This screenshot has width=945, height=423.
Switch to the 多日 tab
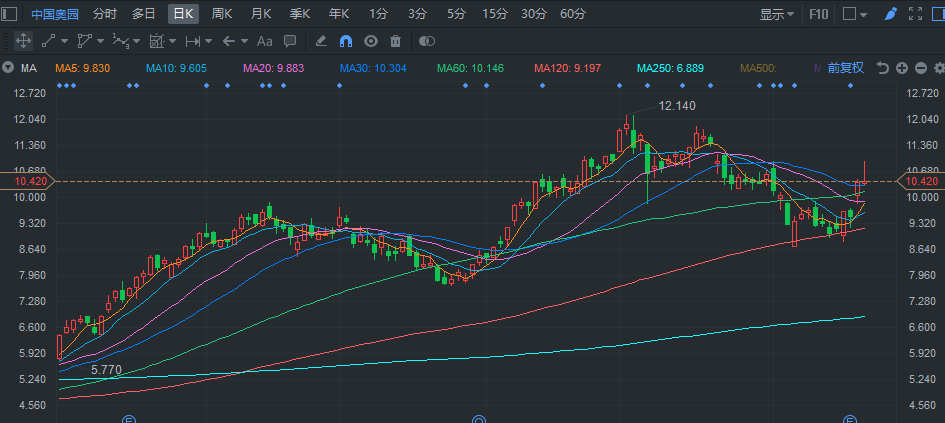coord(143,14)
